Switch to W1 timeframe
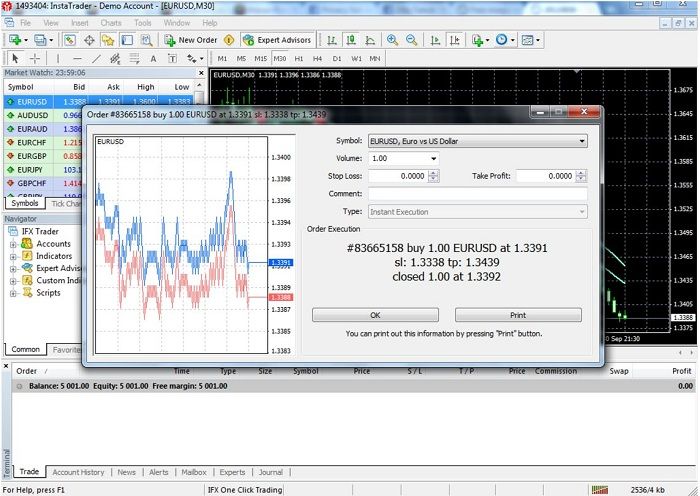 tap(356, 58)
